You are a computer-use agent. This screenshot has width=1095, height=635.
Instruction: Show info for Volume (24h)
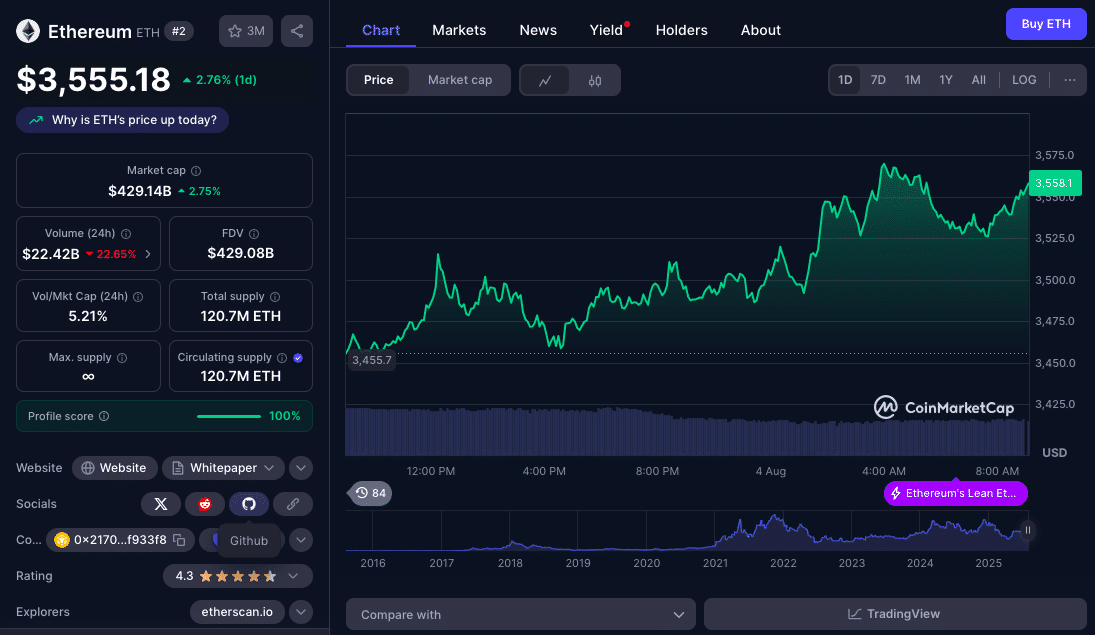(x=126, y=234)
